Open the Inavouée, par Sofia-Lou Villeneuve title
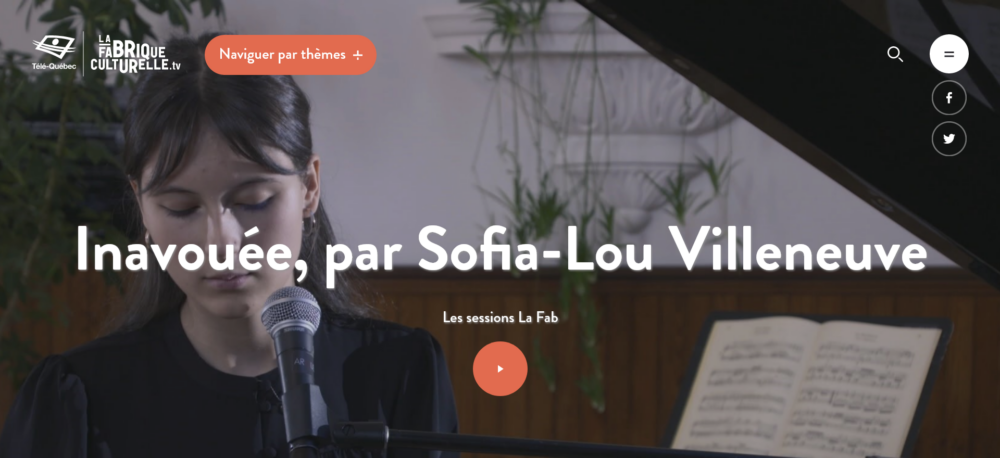The width and height of the screenshot is (1000, 458). [501, 249]
